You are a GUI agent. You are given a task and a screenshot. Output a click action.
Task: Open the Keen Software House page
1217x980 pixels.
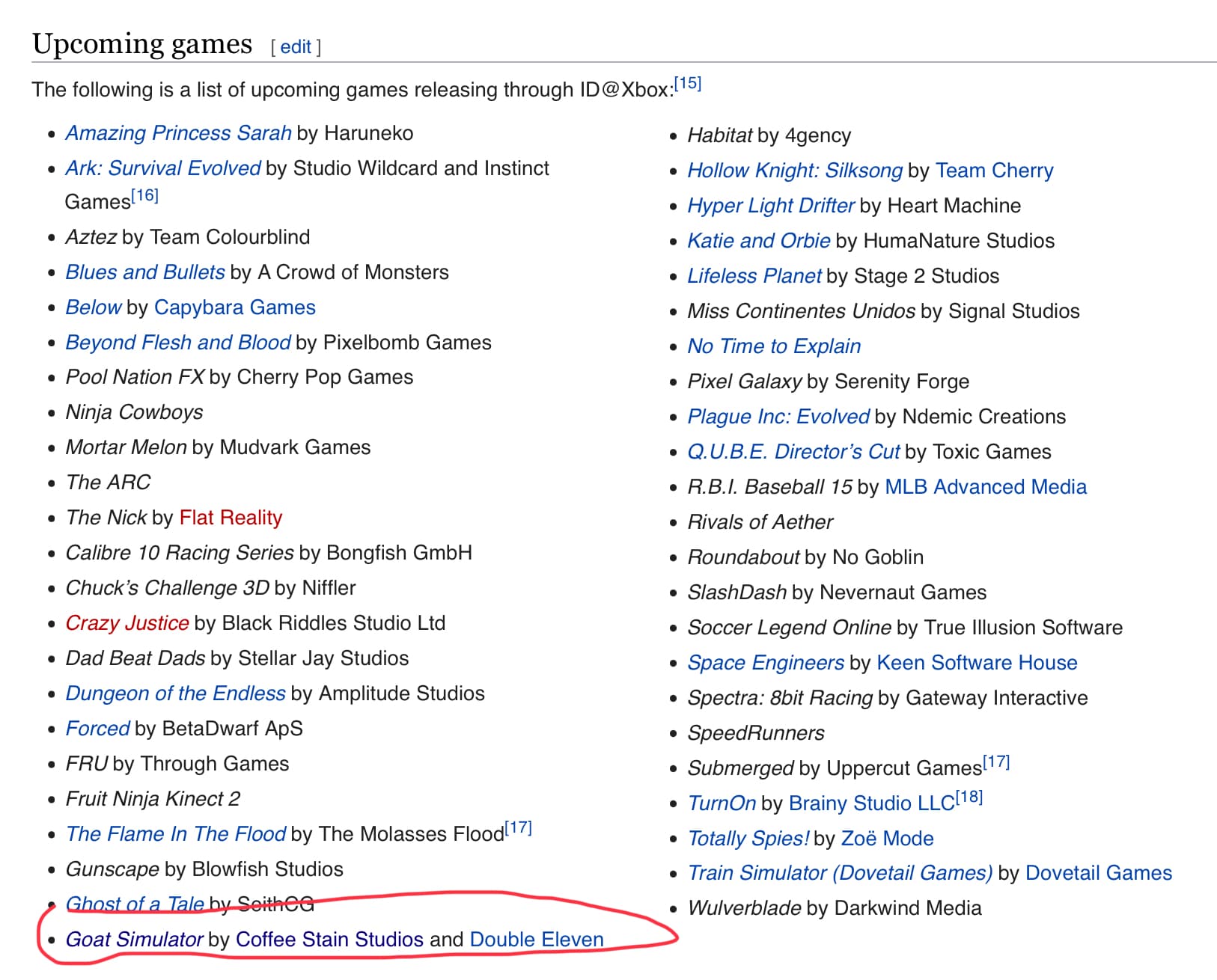(977, 663)
